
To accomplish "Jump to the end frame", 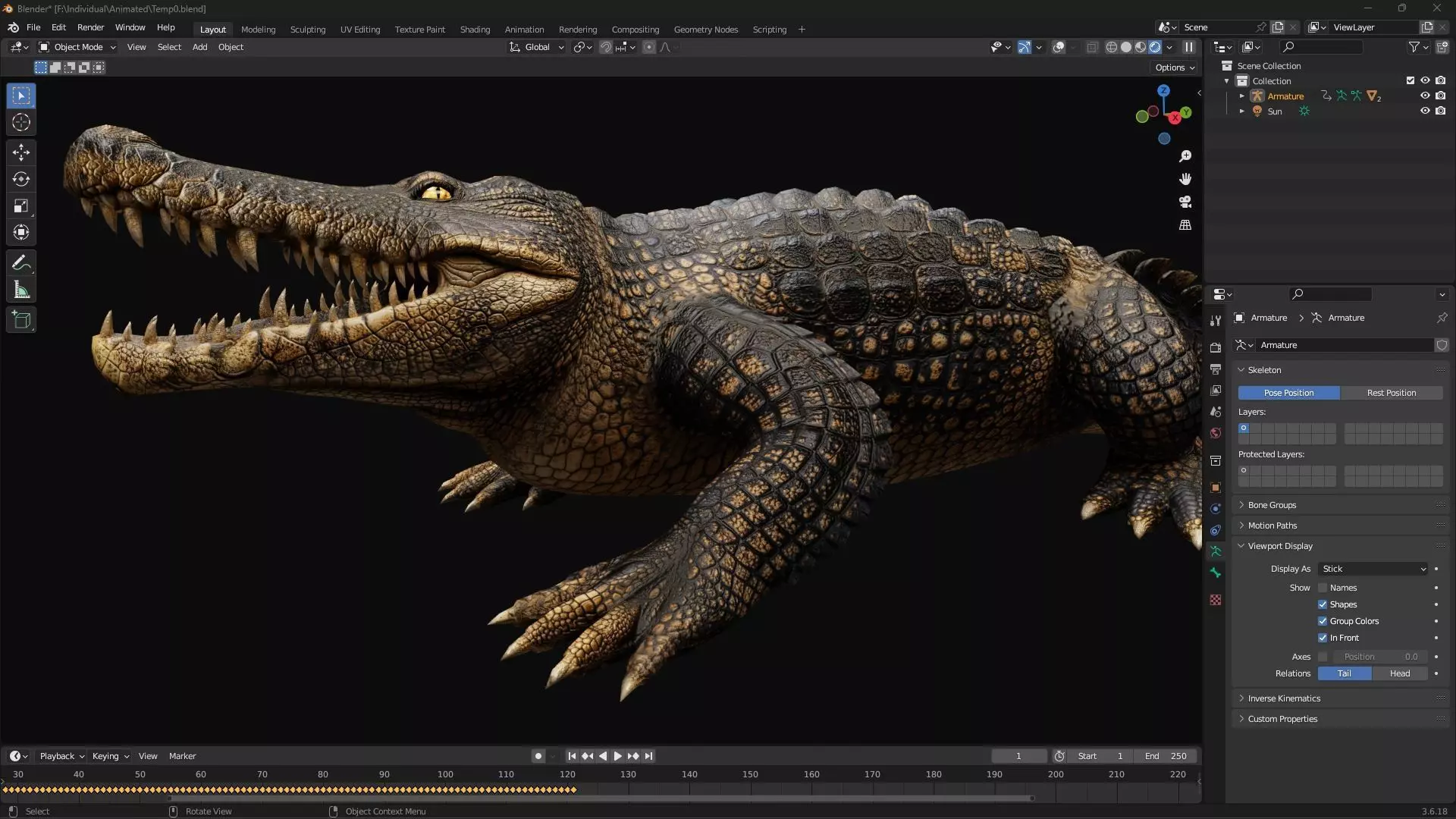I will (648, 756).
